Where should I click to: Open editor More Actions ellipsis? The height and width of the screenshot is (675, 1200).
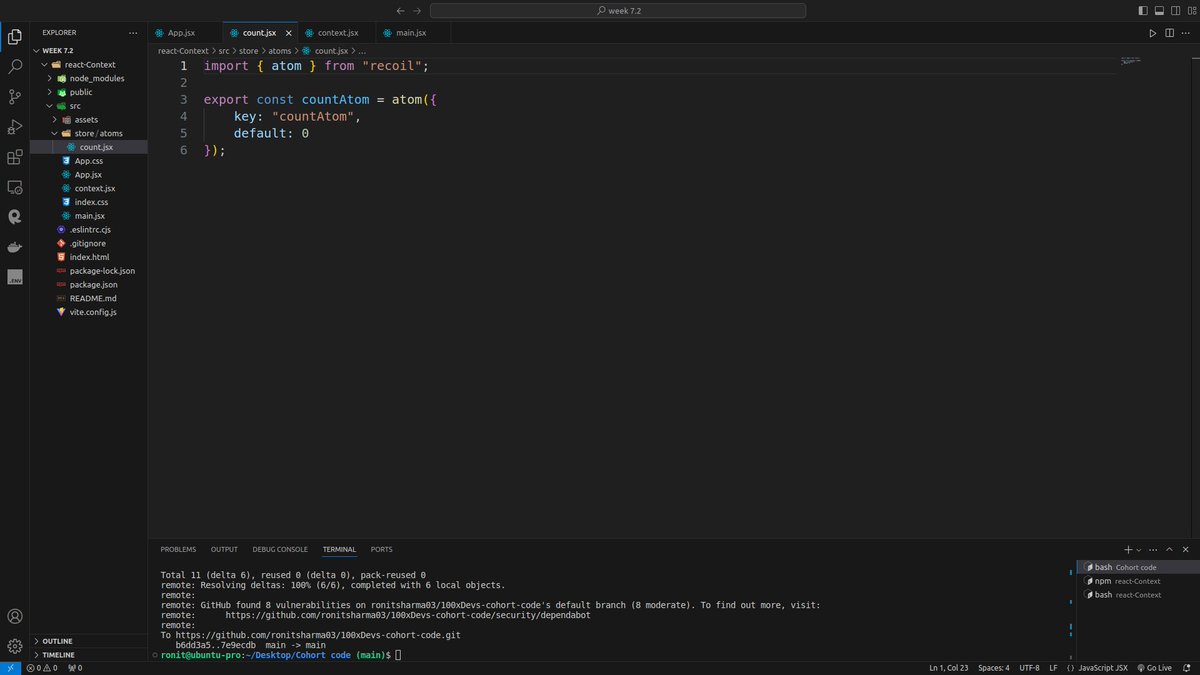pos(1186,33)
